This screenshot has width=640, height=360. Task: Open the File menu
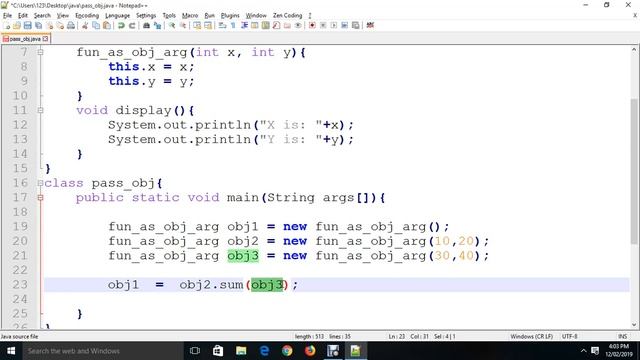tap(7, 16)
